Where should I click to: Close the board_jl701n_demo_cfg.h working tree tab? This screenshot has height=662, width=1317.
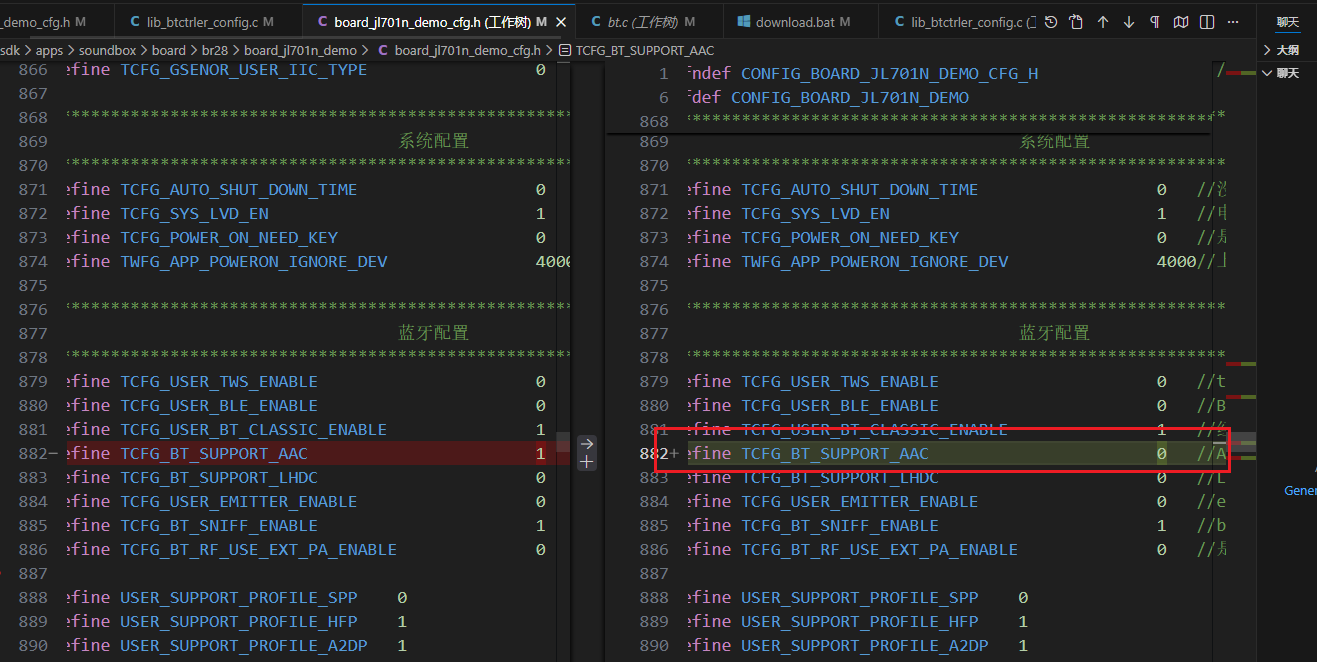[560, 22]
